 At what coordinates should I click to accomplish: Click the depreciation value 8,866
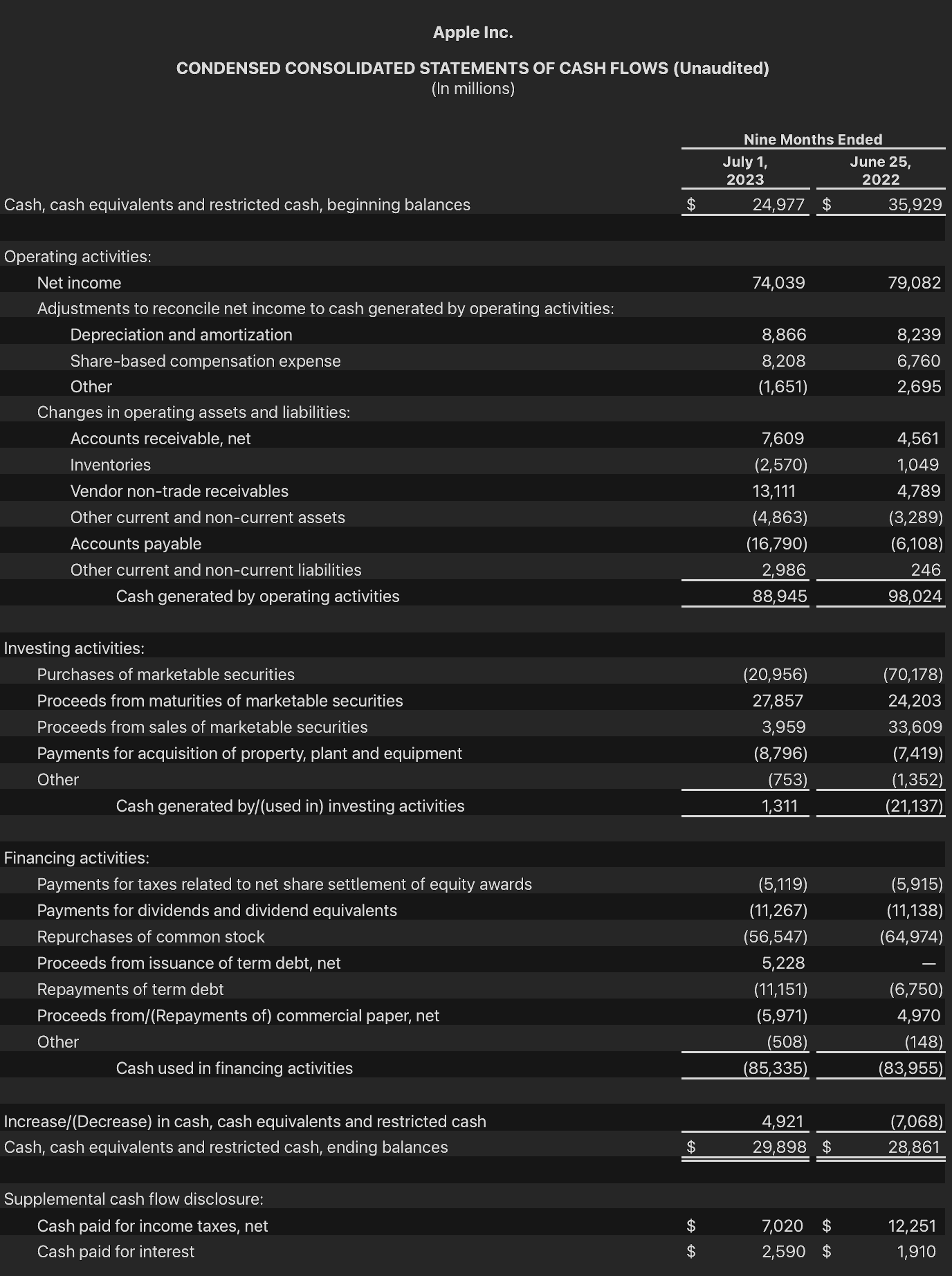point(784,335)
